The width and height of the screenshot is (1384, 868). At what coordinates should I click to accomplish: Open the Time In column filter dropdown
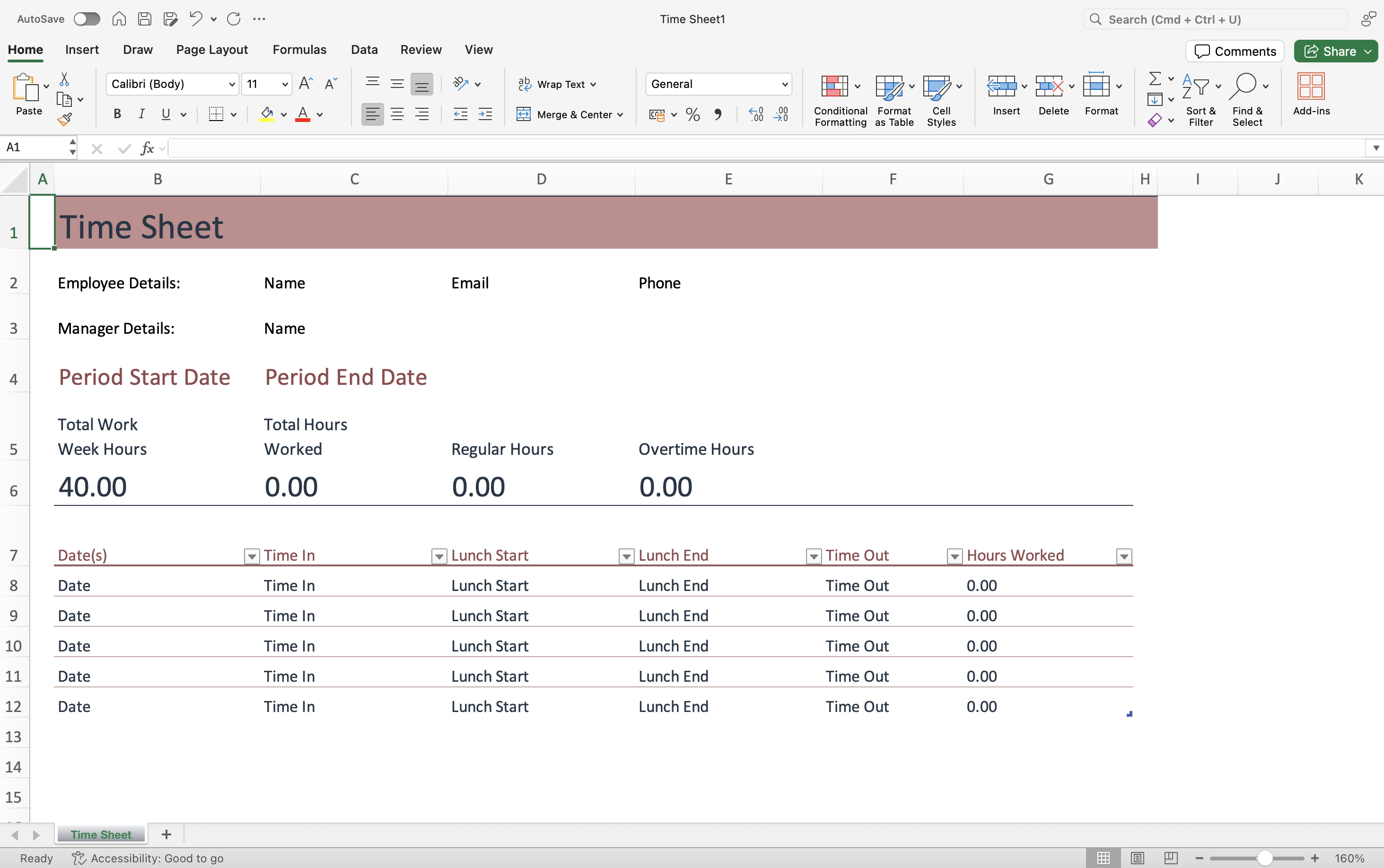tap(439, 556)
